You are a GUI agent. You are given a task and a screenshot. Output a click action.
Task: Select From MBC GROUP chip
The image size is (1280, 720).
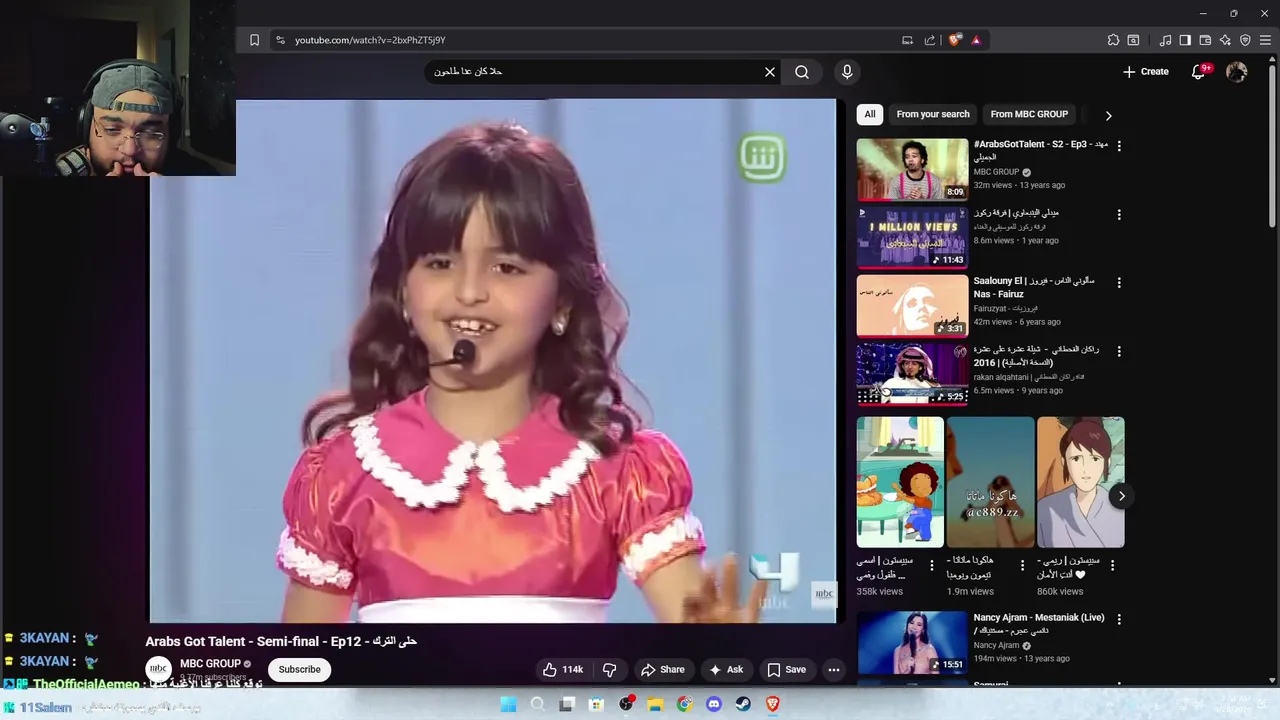(x=1029, y=114)
